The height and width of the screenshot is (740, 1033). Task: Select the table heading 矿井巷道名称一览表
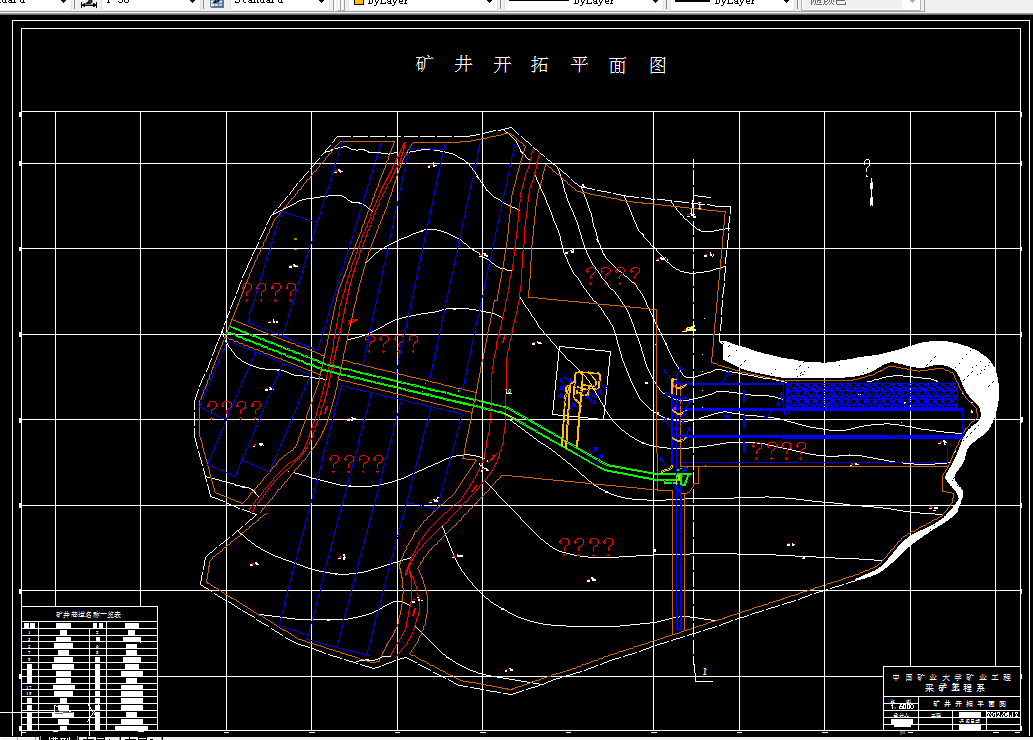click(89, 614)
